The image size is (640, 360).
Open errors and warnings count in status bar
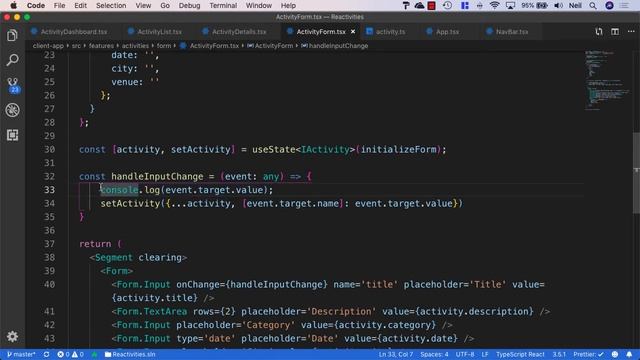[70, 354]
